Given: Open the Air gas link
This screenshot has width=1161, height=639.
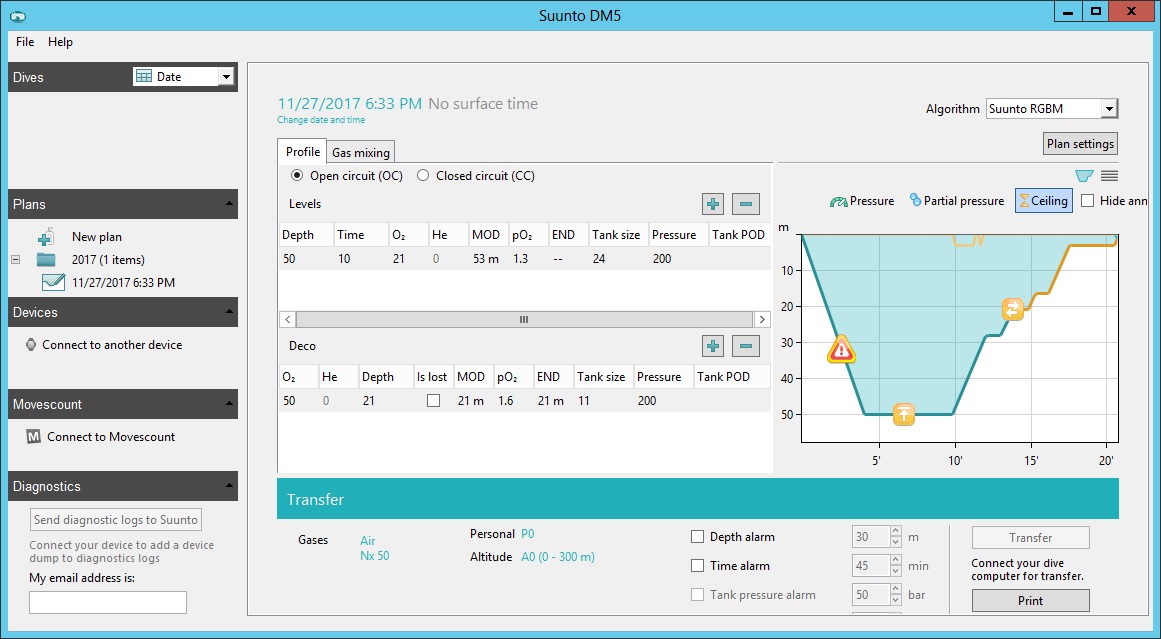Looking at the screenshot, I should (x=367, y=541).
